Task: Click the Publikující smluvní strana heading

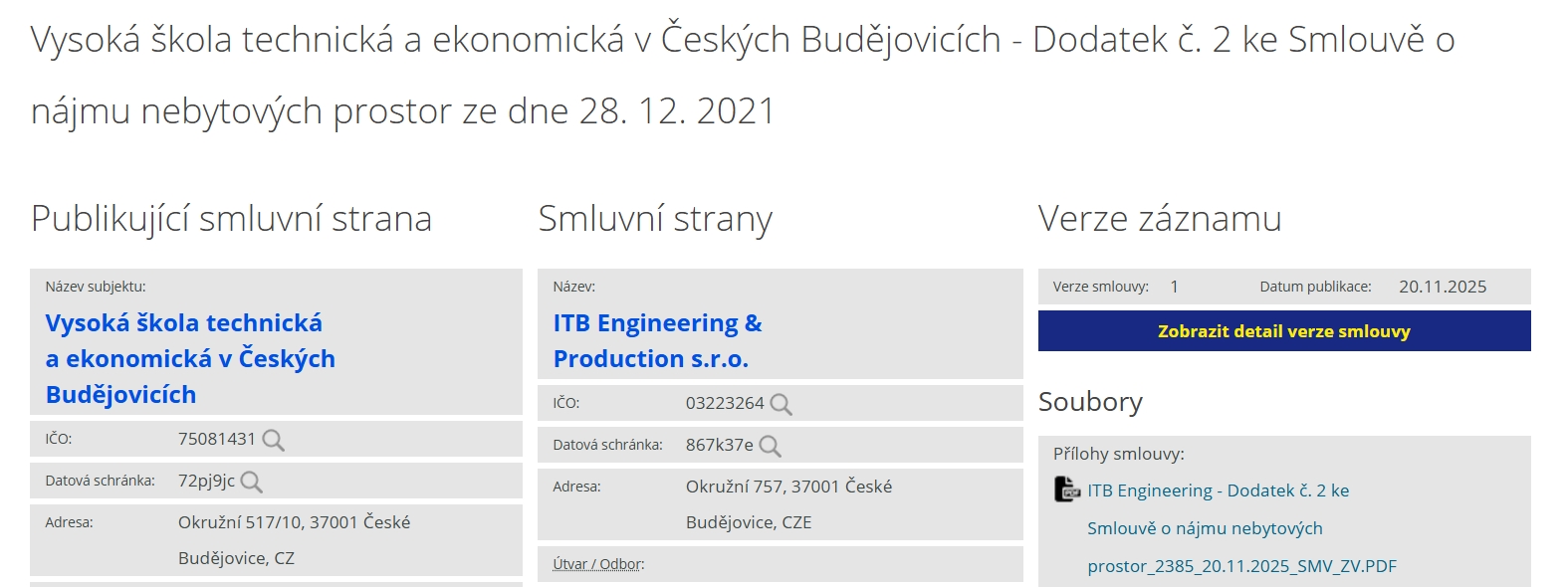Action: coord(231,219)
